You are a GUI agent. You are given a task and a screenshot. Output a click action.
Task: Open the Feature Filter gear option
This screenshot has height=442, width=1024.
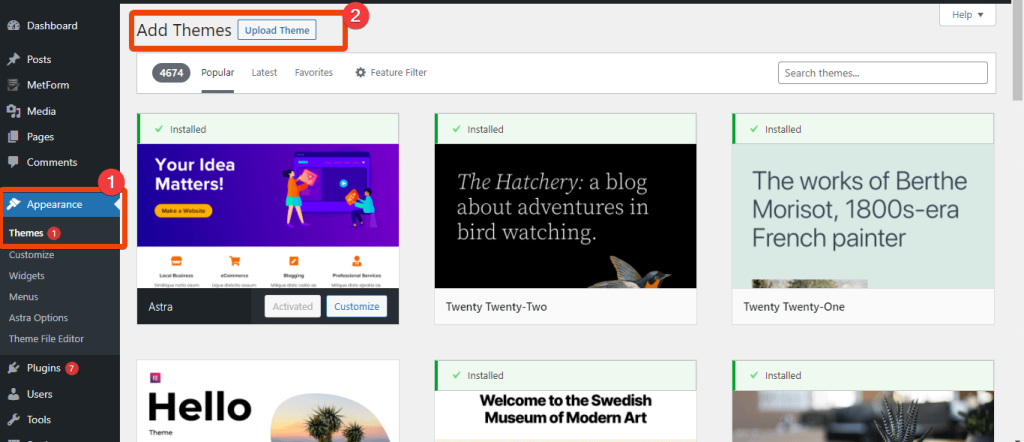click(390, 73)
